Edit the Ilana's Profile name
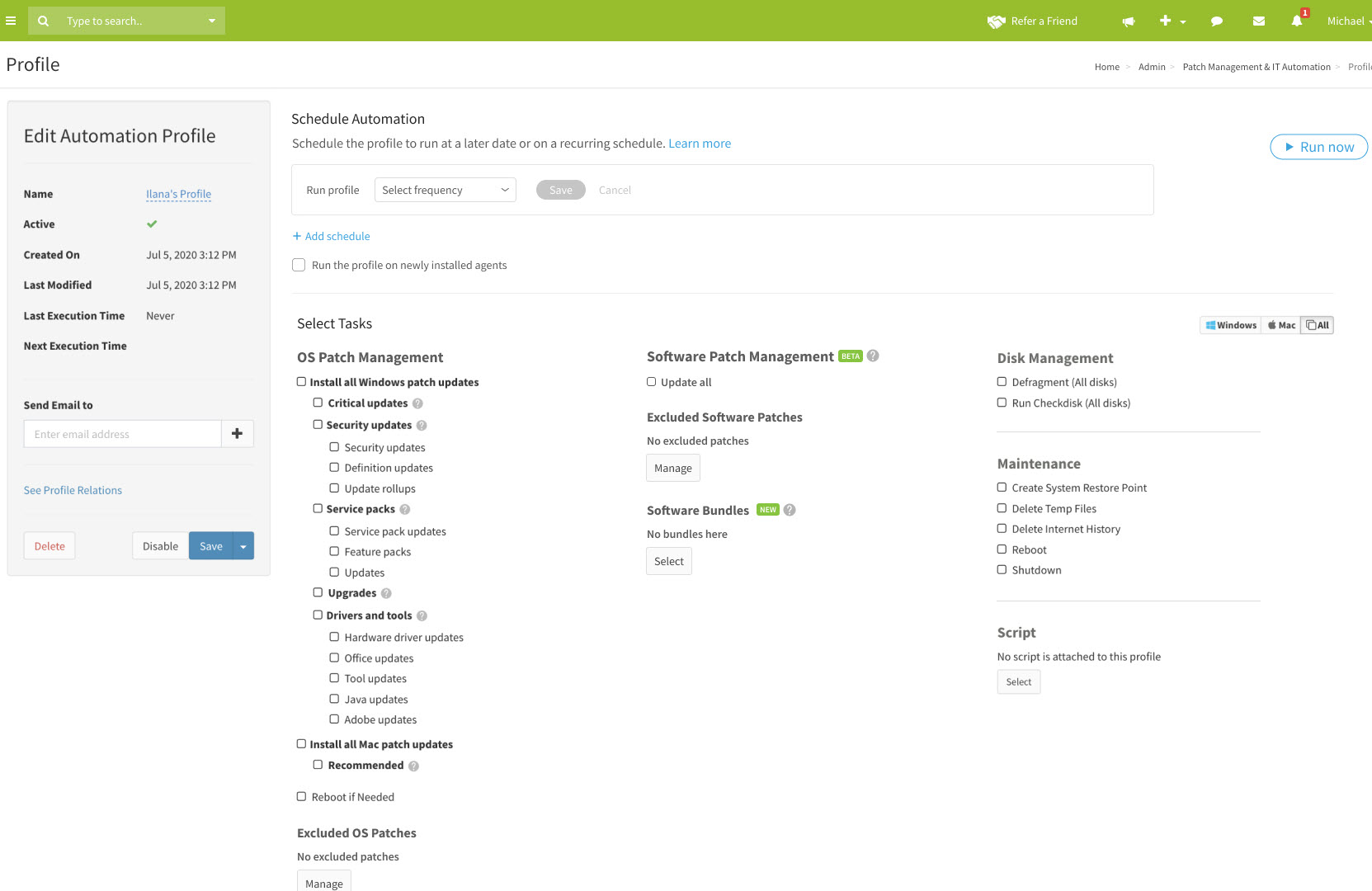1372x891 pixels. point(178,194)
